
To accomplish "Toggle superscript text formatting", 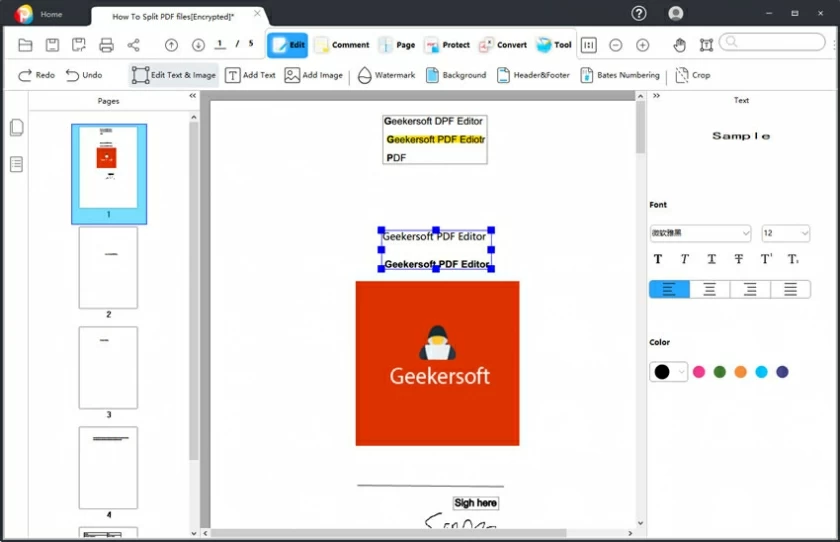I will (767, 259).
